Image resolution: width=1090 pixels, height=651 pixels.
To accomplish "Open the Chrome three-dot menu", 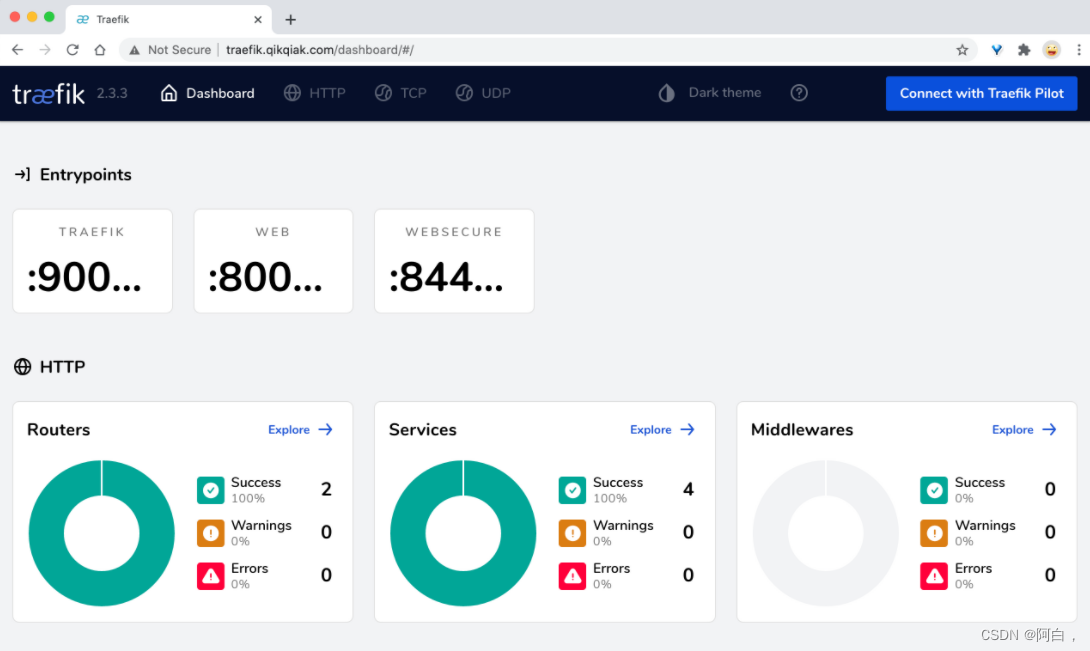I will [1079, 49].
